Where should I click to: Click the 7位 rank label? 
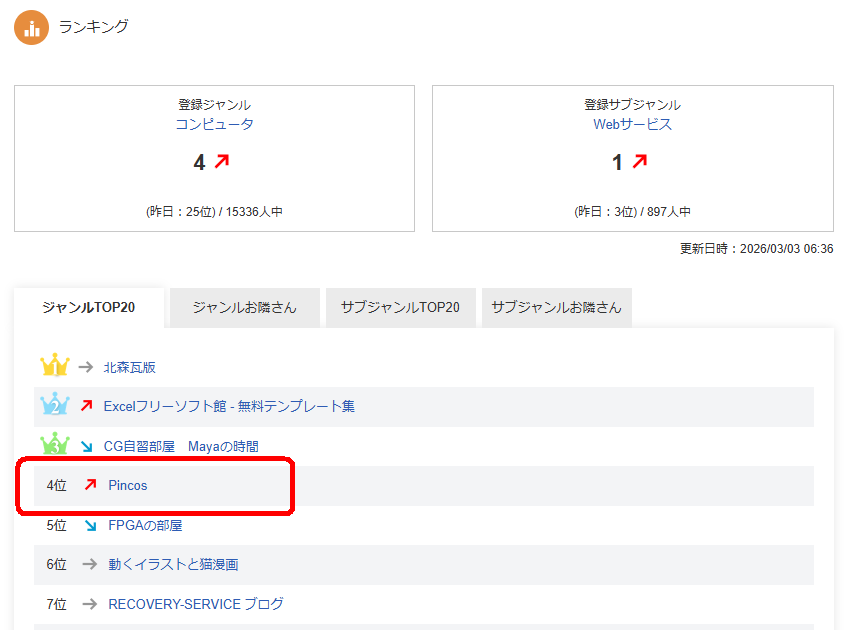(57, 604)
